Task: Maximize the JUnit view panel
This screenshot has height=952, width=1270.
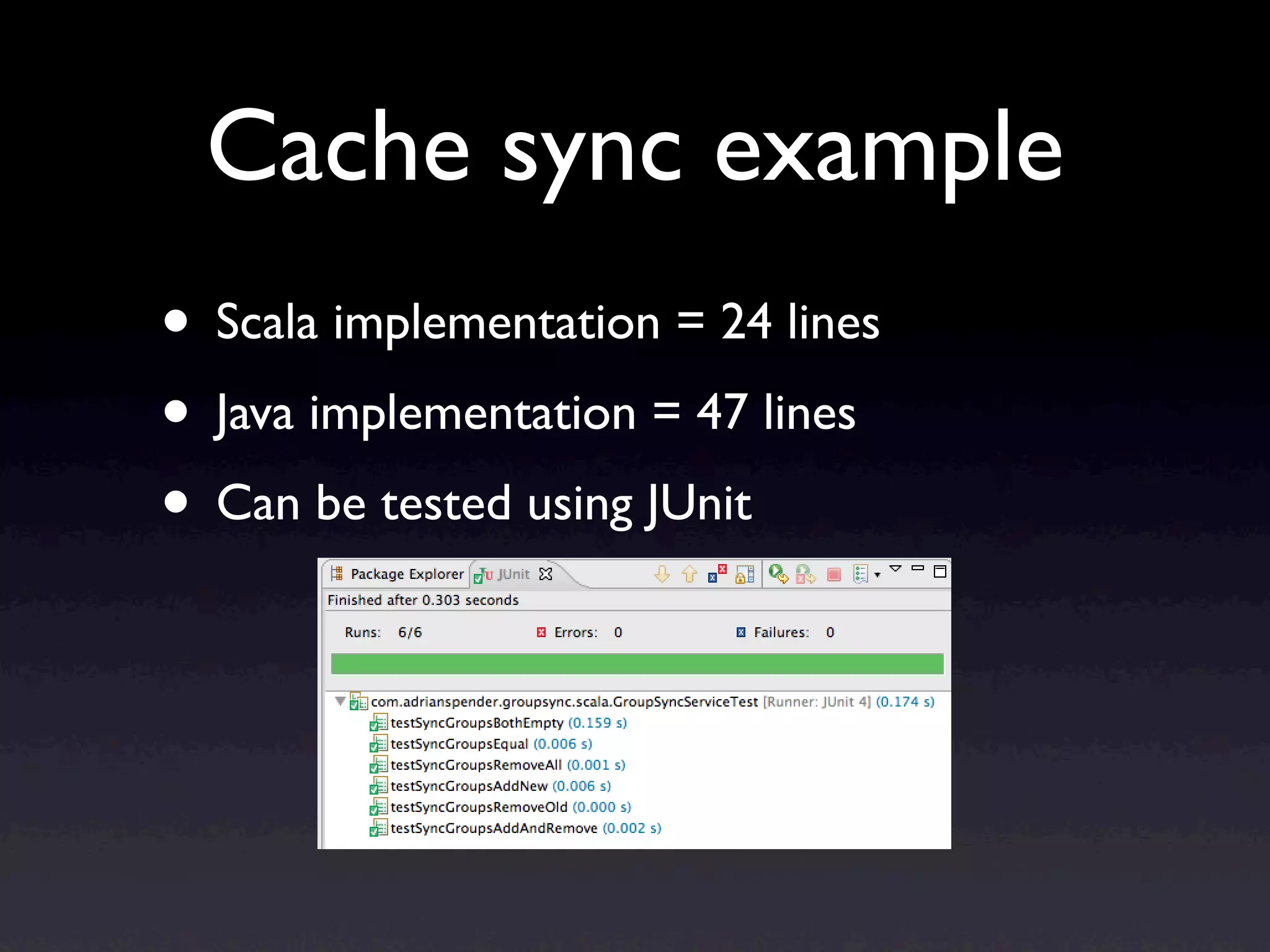Action: 940,571
